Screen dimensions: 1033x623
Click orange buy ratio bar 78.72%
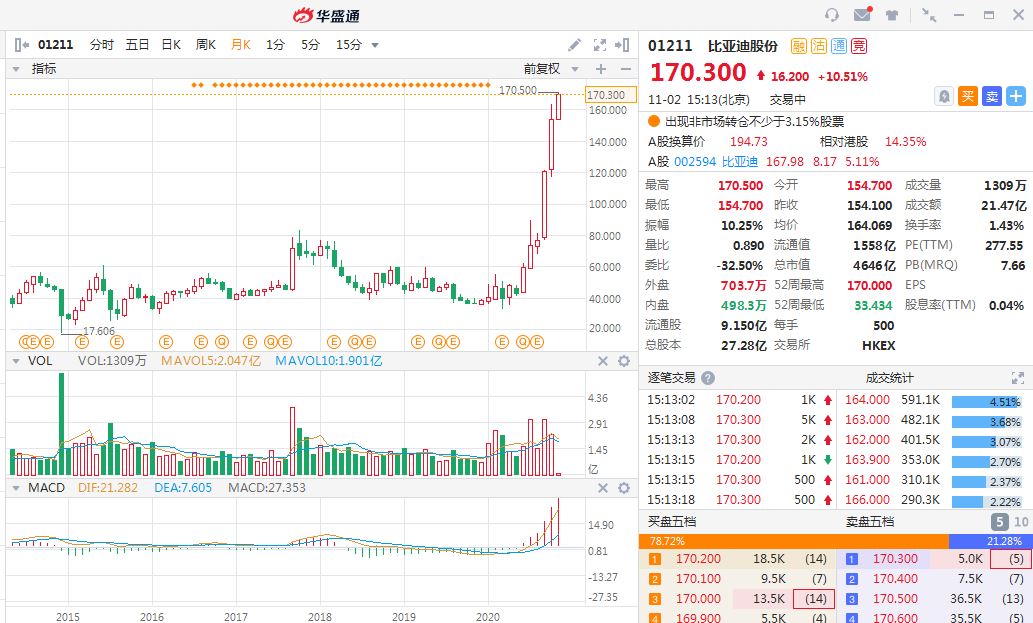[793, 541]
